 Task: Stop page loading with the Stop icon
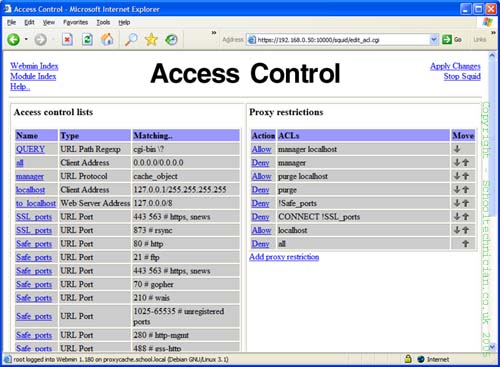click(67, 40)
